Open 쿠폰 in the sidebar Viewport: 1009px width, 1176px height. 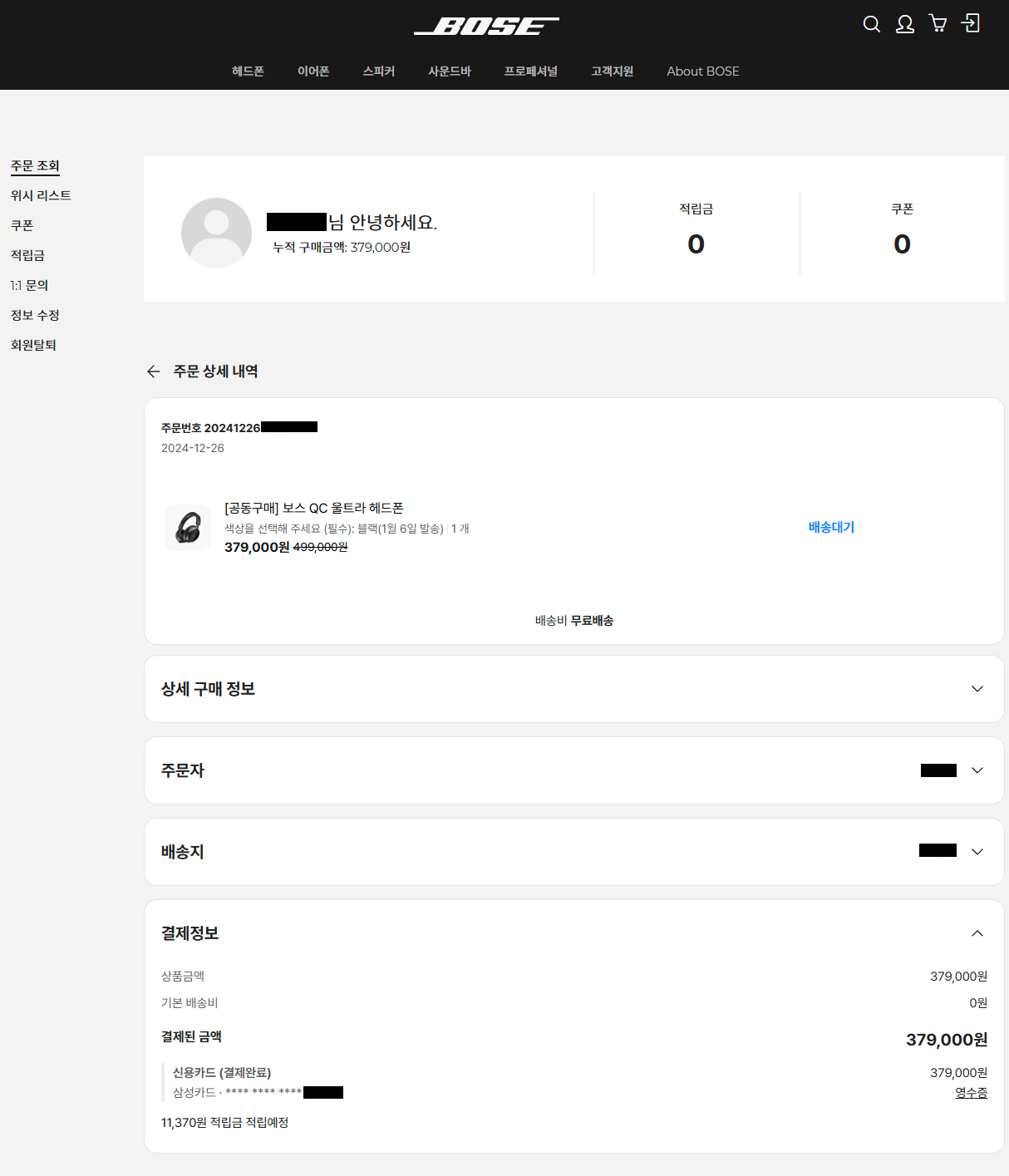coord(22,225)
